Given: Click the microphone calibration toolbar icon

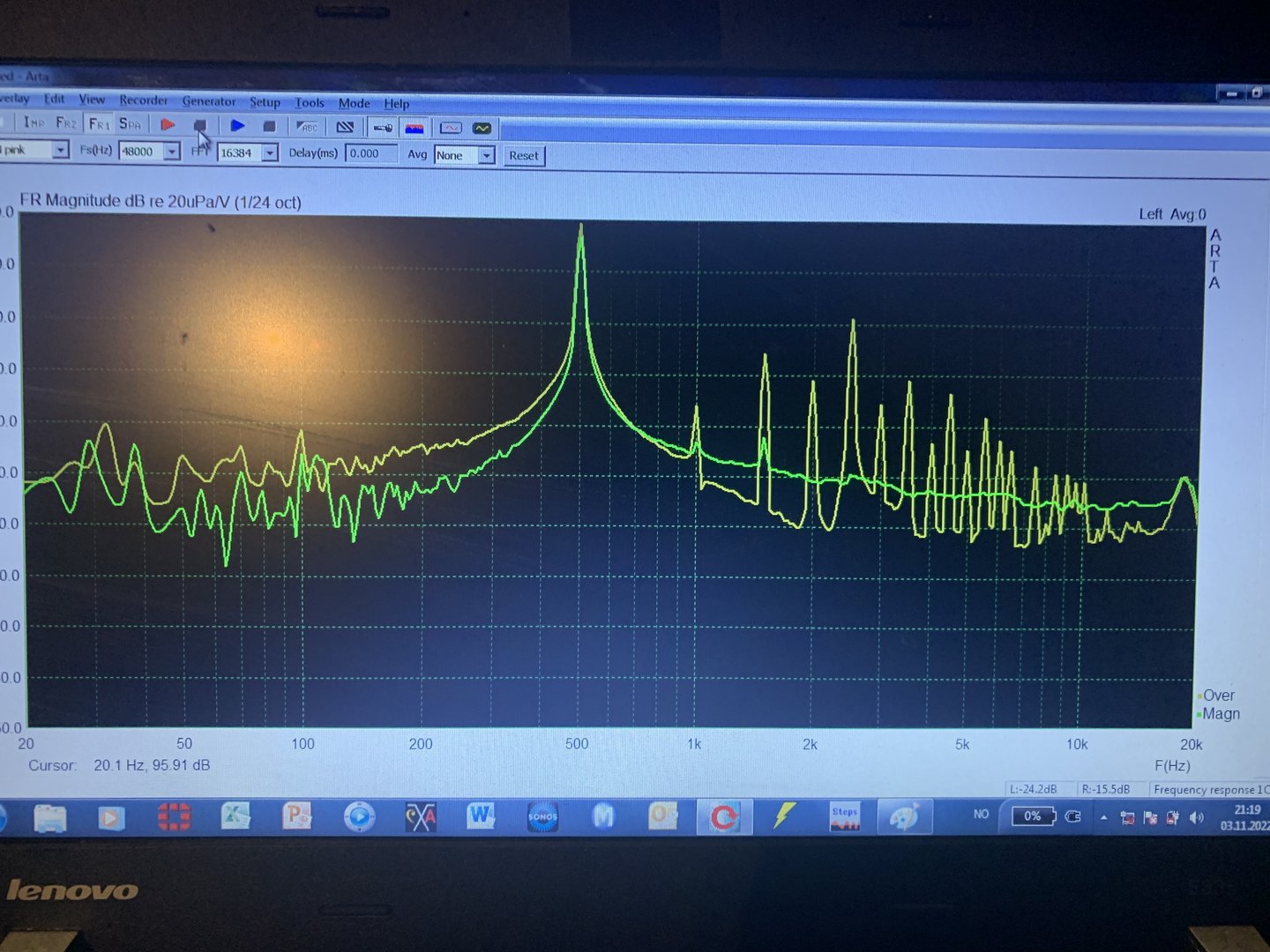Looking at the screenshot, I should click(383, 128).
